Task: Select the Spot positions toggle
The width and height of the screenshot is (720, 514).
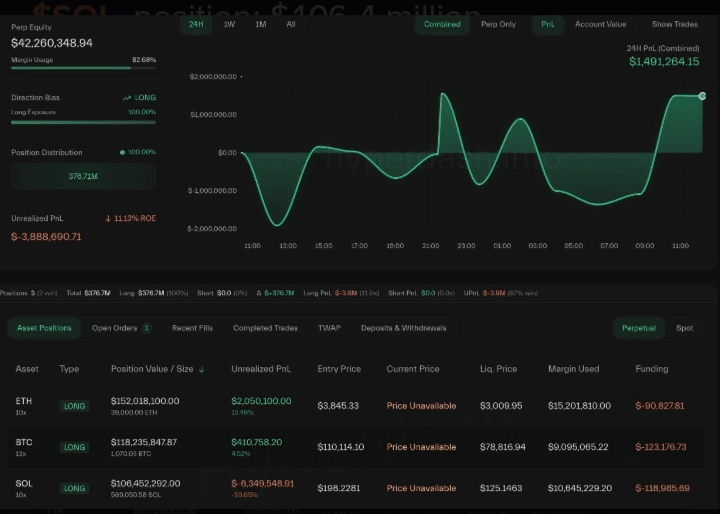Action: 684,328
